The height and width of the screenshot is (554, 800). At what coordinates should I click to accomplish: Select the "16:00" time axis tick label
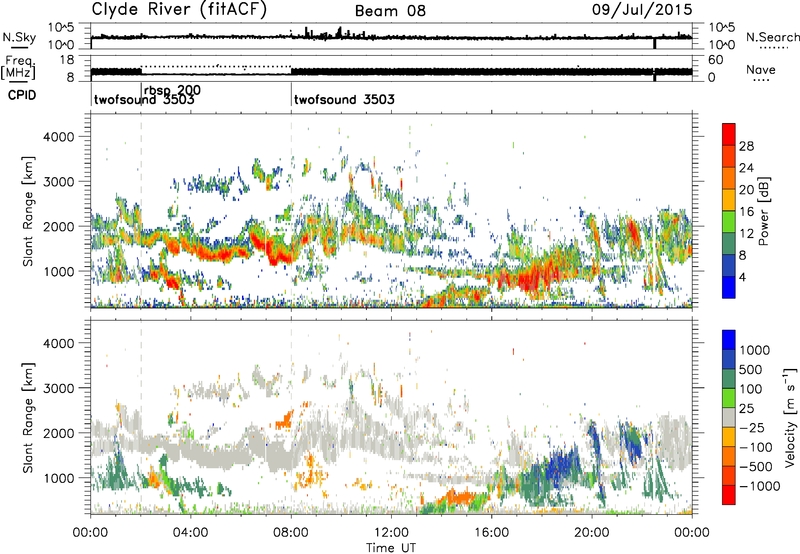click(x=491, y=533)
